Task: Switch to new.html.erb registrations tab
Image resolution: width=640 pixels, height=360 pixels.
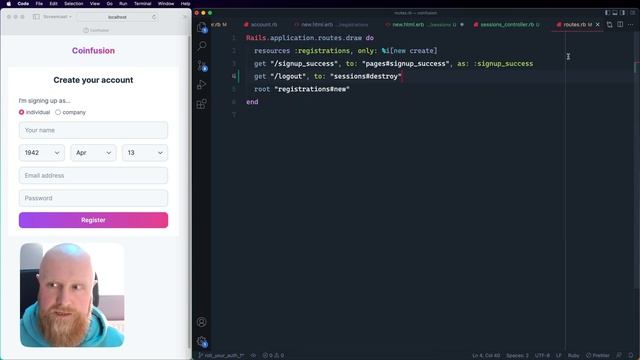Action: (331, 24)
